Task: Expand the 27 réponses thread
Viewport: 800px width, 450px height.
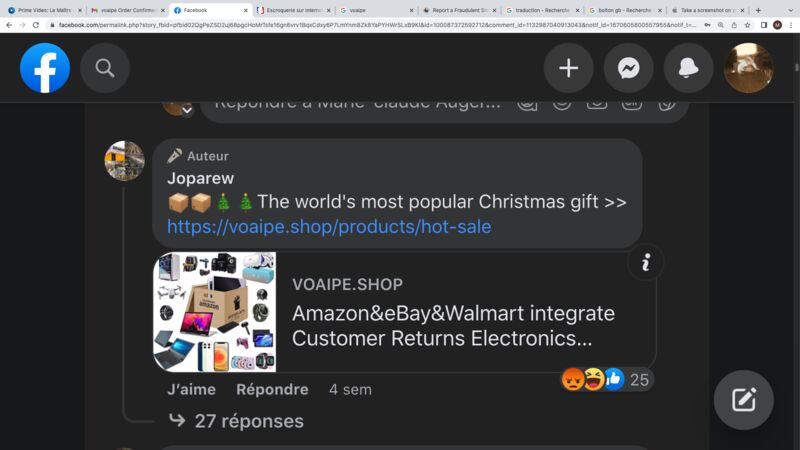Action: click(236, 421)
